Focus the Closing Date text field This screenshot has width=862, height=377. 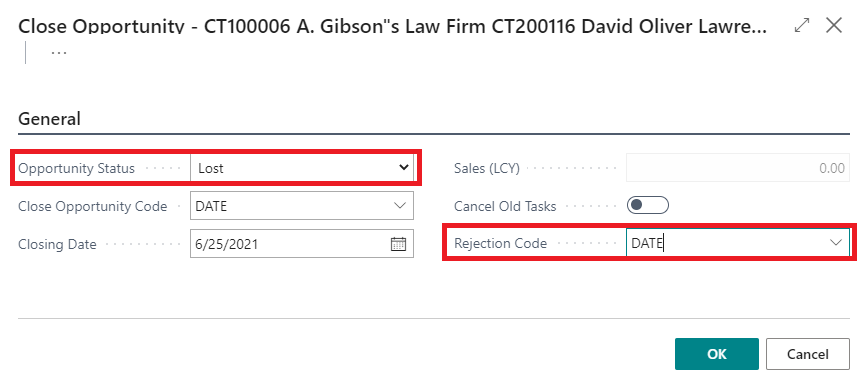(290, 244)
